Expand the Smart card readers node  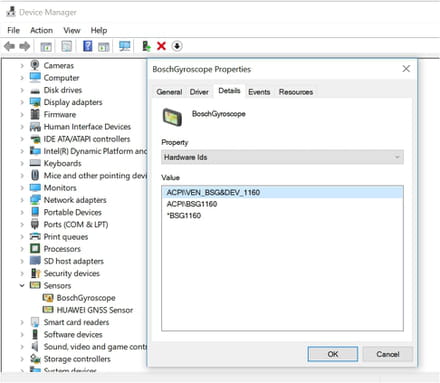click(22, 322)
